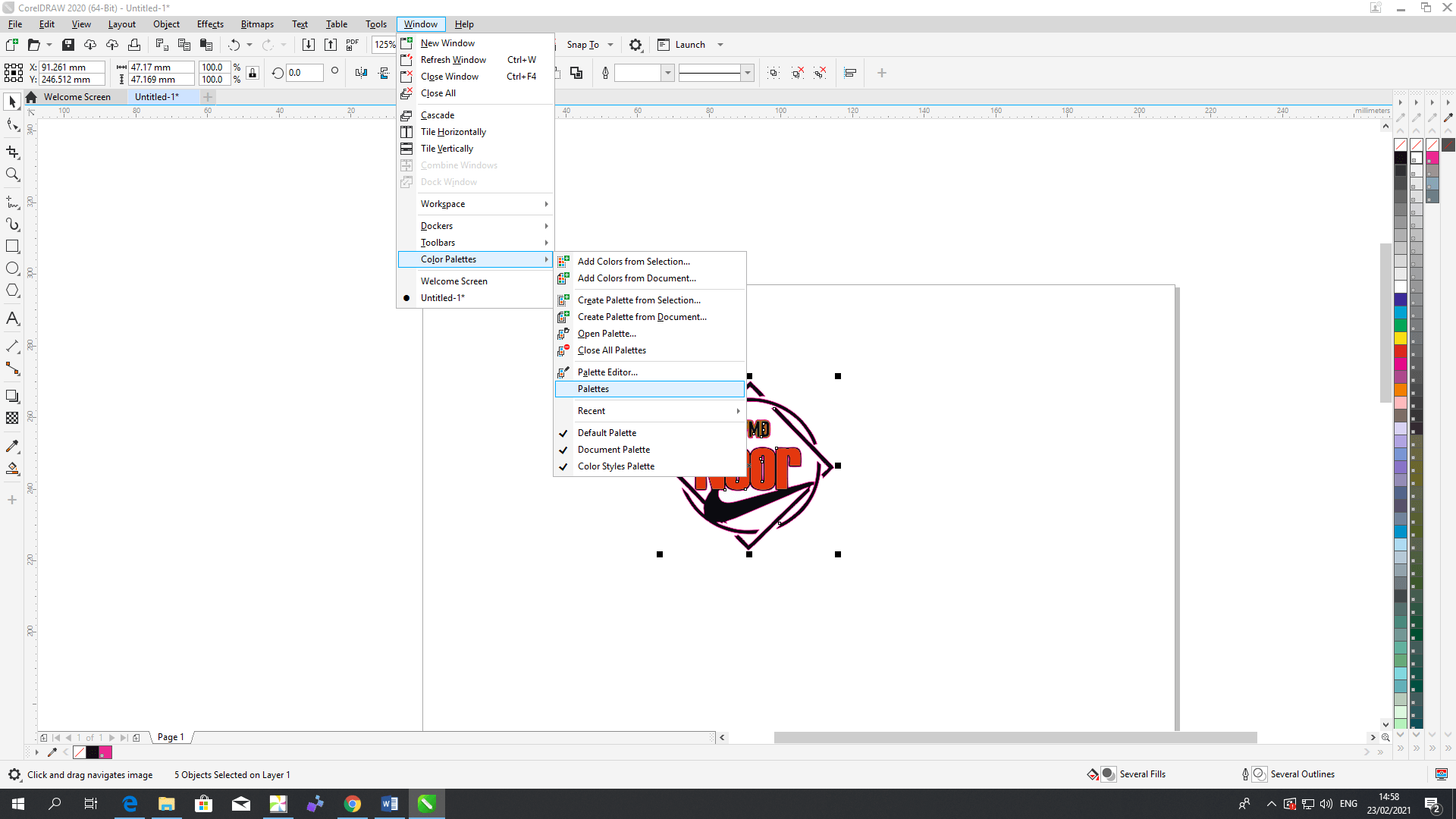Screen dimensions: 1456x819
Task: Select the Drop Shadow tool
Action: [x=12, y=396]
